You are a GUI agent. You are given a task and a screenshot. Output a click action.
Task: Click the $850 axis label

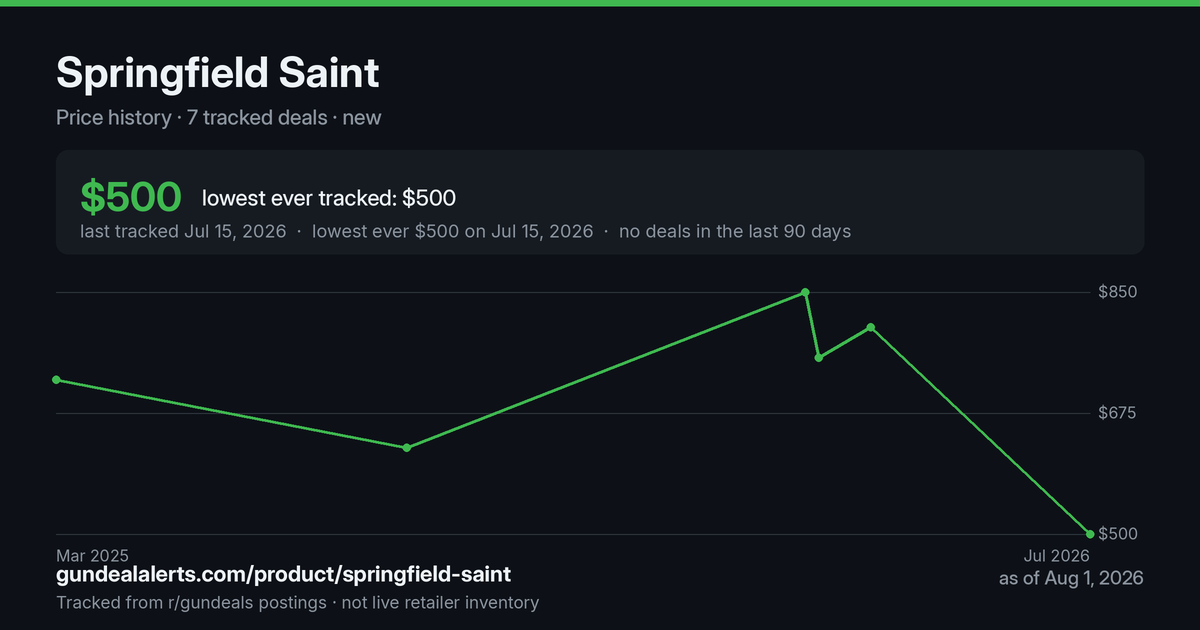(x=1118, y=292)
